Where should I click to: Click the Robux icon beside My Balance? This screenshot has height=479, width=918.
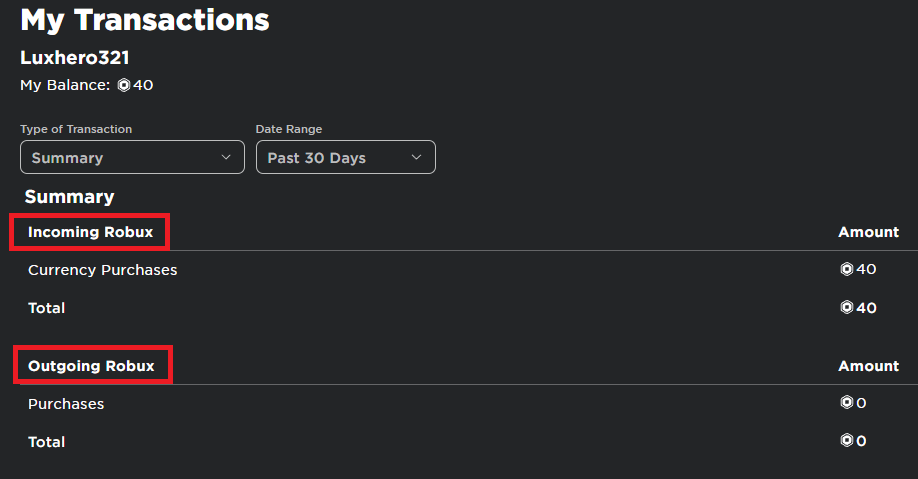[x=124, y=86]
